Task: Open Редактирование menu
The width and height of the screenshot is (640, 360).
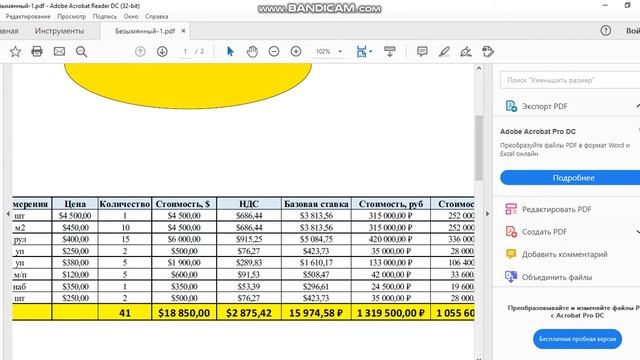Action: pos(28,16)
